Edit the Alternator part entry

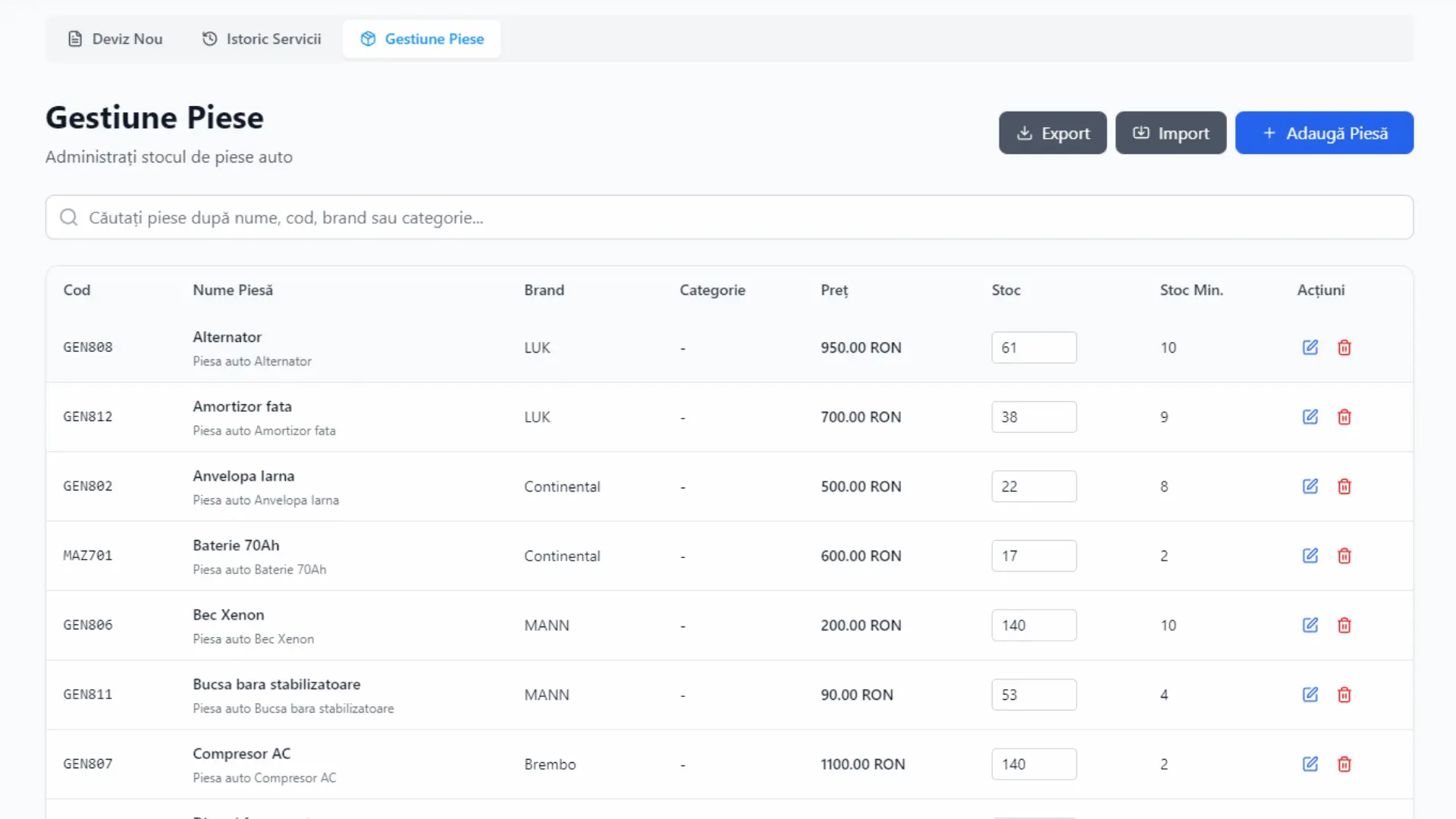point(1310,347)
